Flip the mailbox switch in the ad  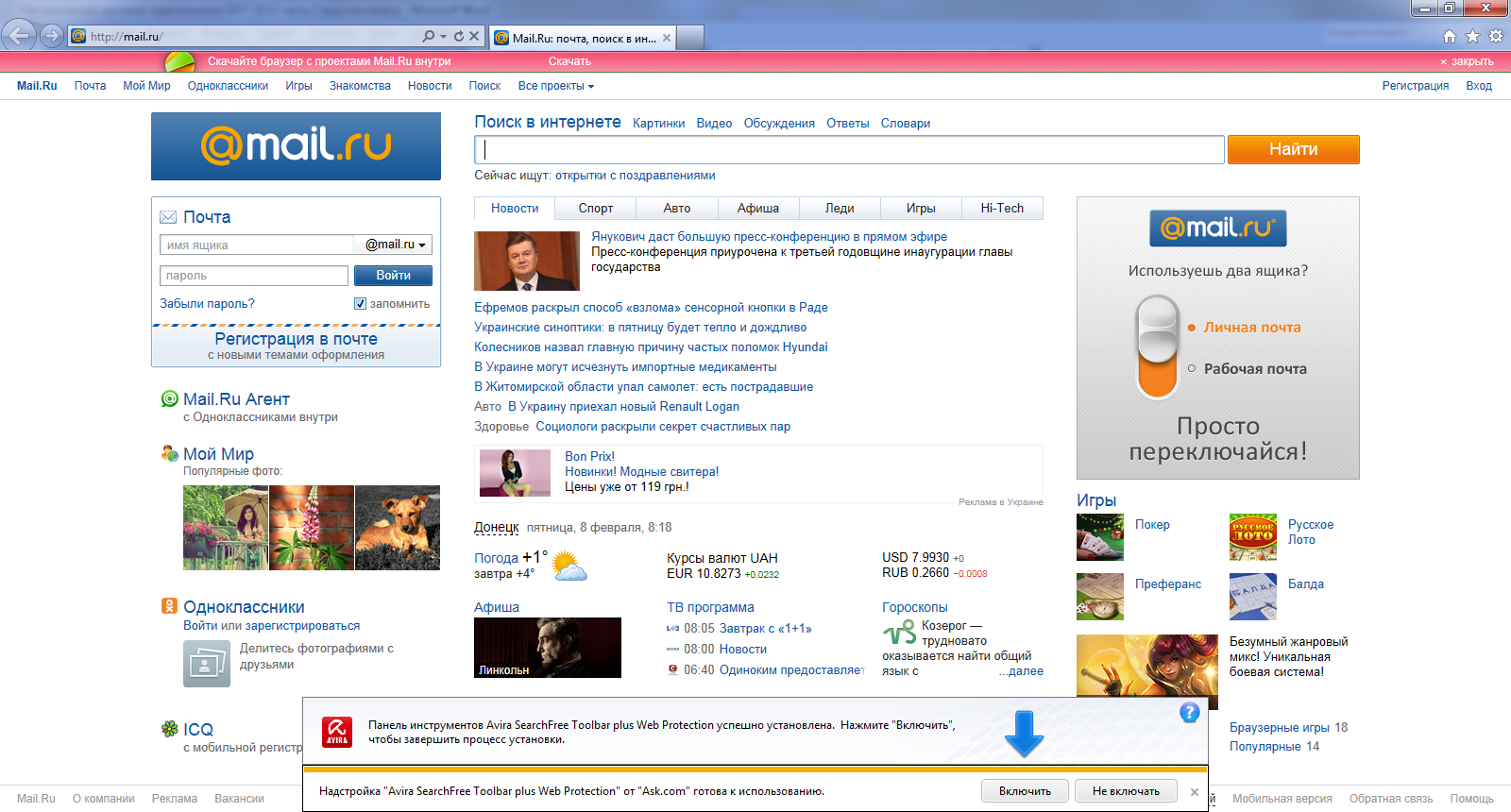click(x=1158, y=347)
